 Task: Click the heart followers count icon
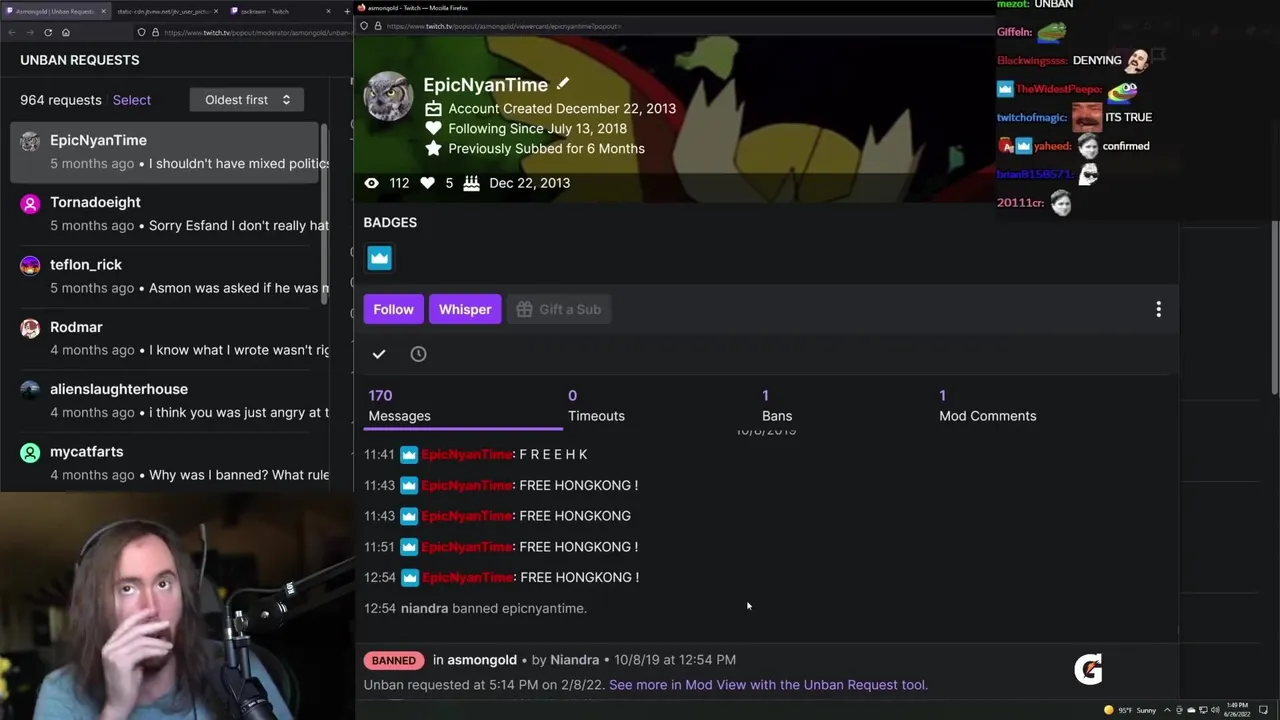pos(427,183)
